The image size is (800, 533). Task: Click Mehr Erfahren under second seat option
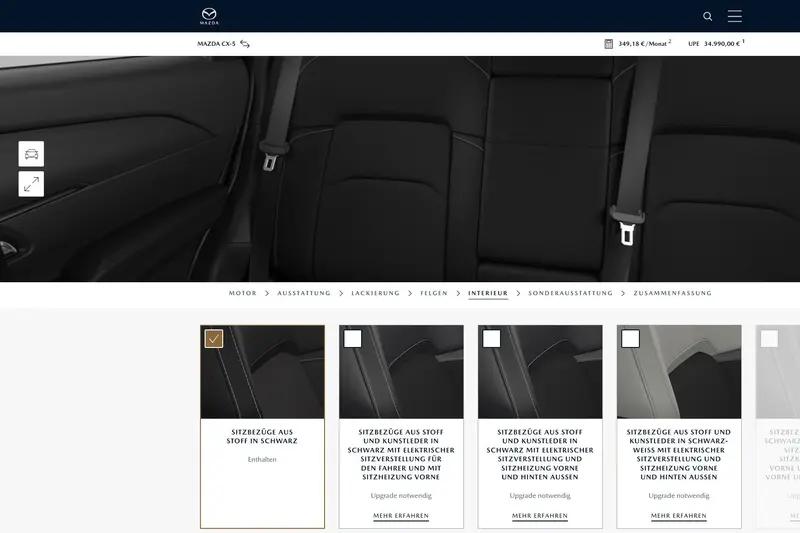pyautogui.click(x=401, y=516)
